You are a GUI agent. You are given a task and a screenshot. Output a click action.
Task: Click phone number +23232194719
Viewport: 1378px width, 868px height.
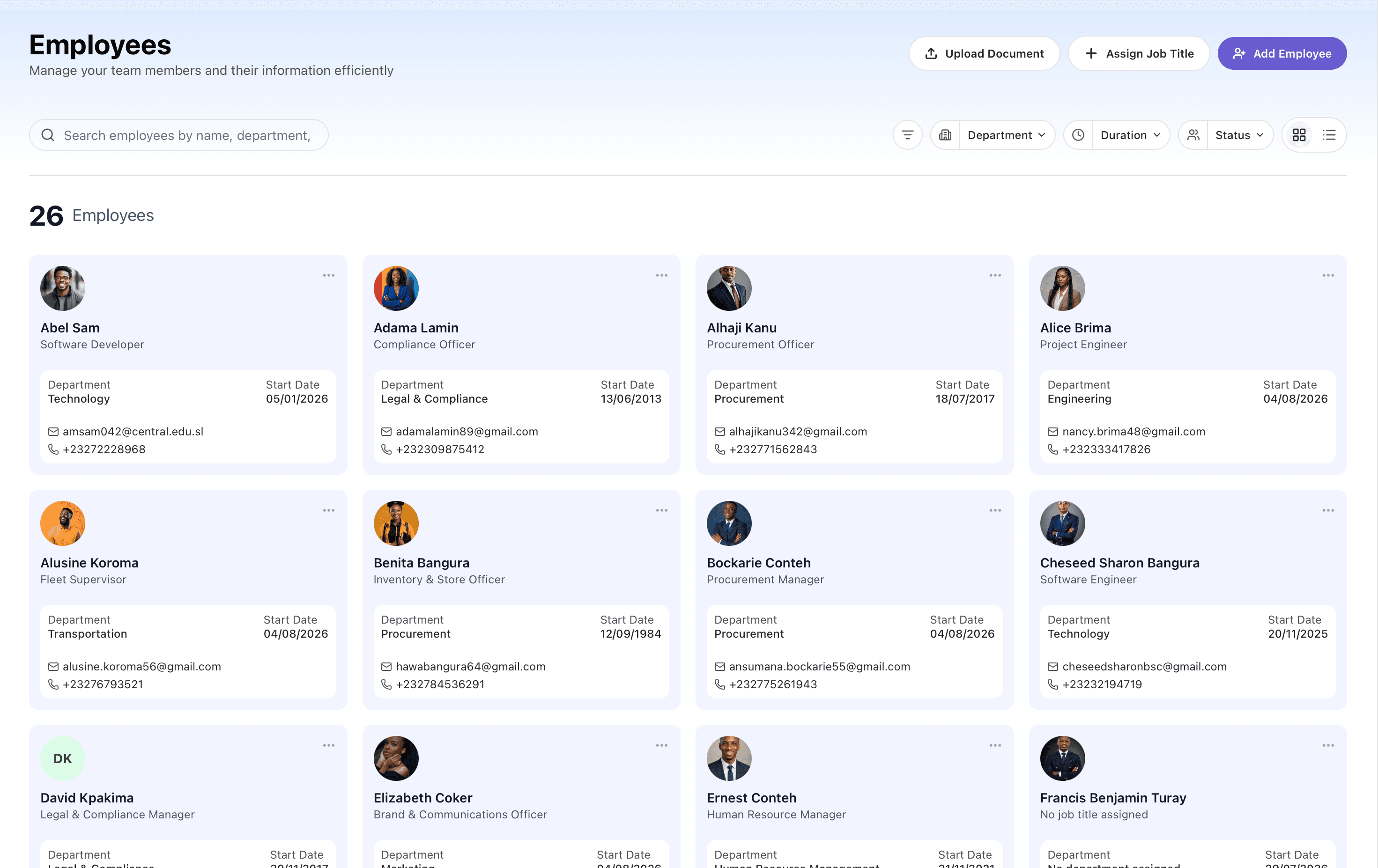click(1102, 685)
